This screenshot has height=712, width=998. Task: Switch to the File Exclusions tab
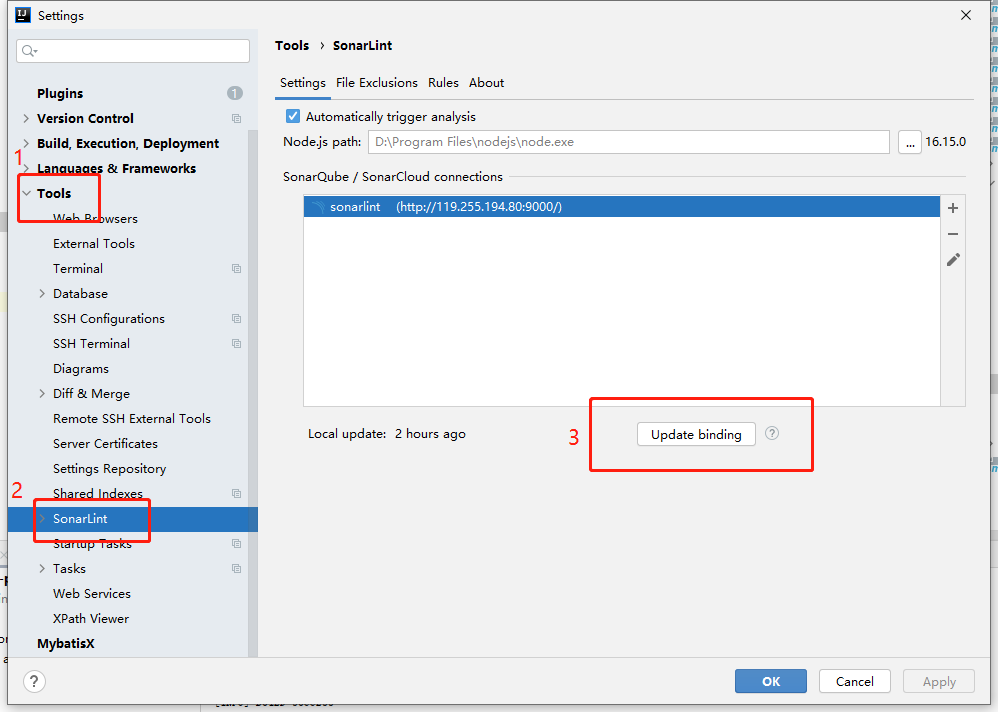pyautogui.click(x=376, y=83)
